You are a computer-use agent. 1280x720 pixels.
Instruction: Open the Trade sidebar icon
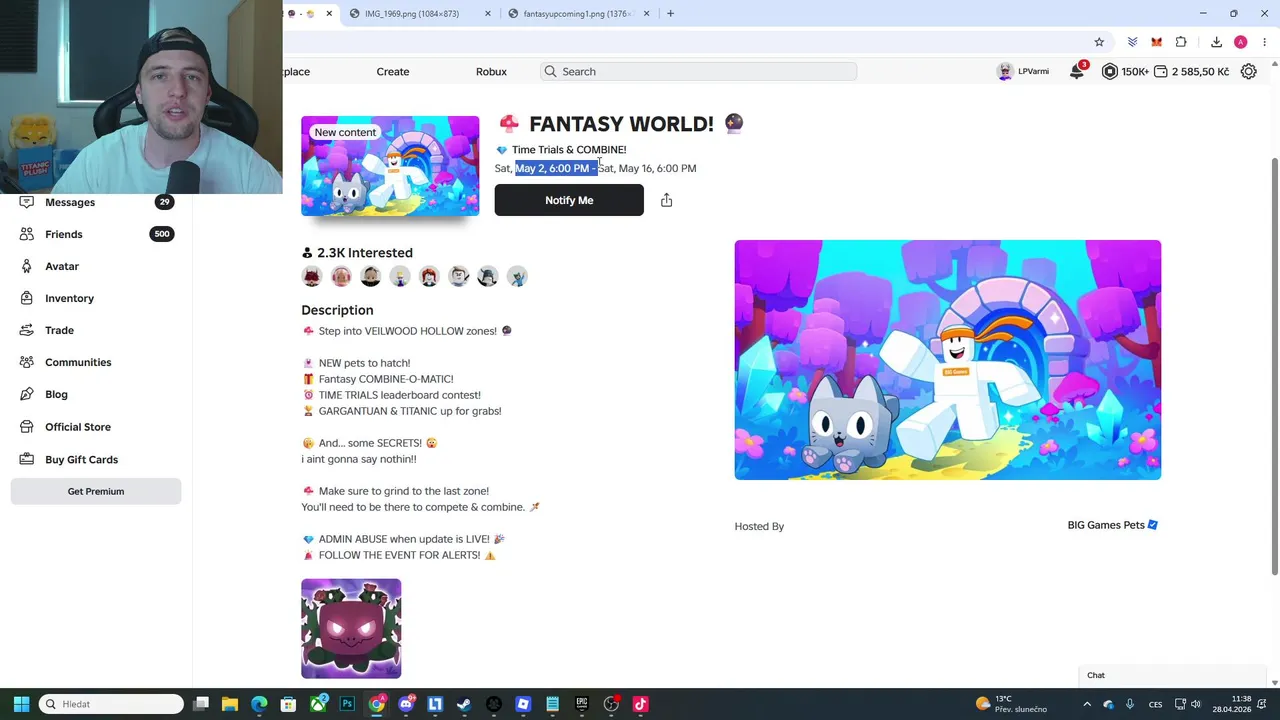click(x=26, y=330)
